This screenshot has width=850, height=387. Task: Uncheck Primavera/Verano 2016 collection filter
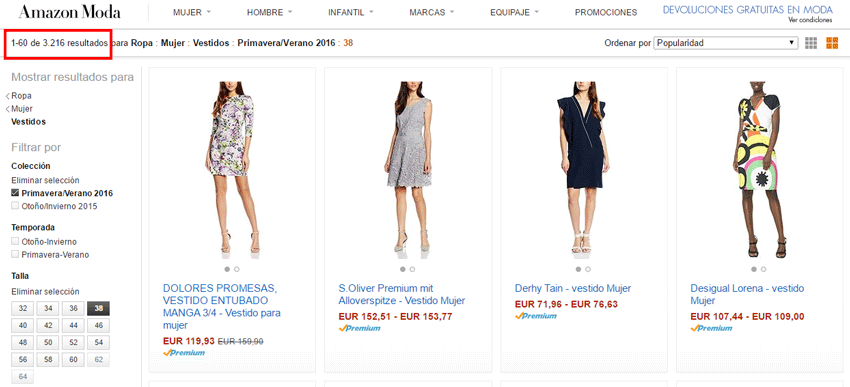click(15, 193)
